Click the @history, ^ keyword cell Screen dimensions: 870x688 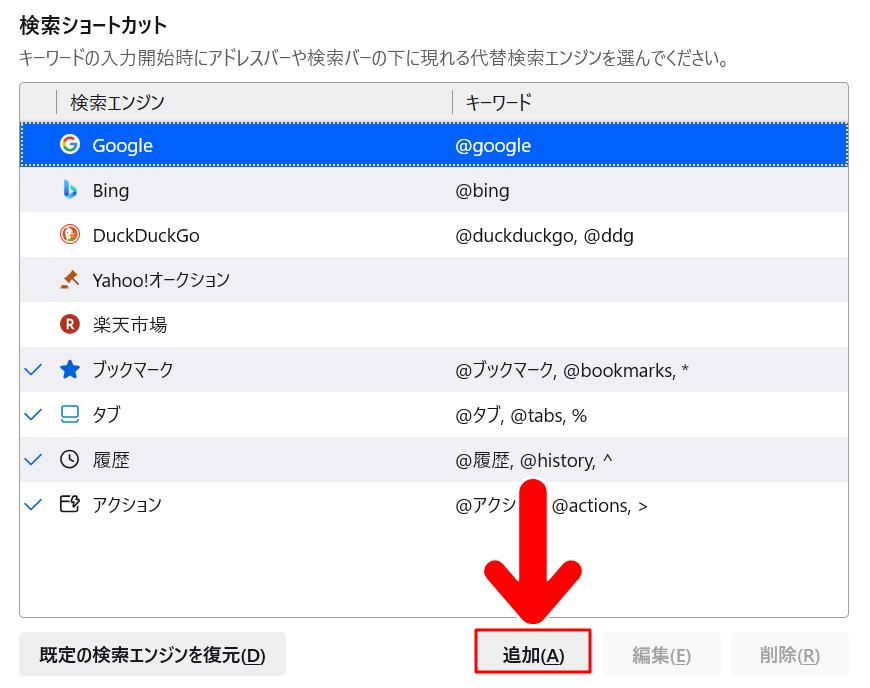pyautogui.click(x=534, y=460)
